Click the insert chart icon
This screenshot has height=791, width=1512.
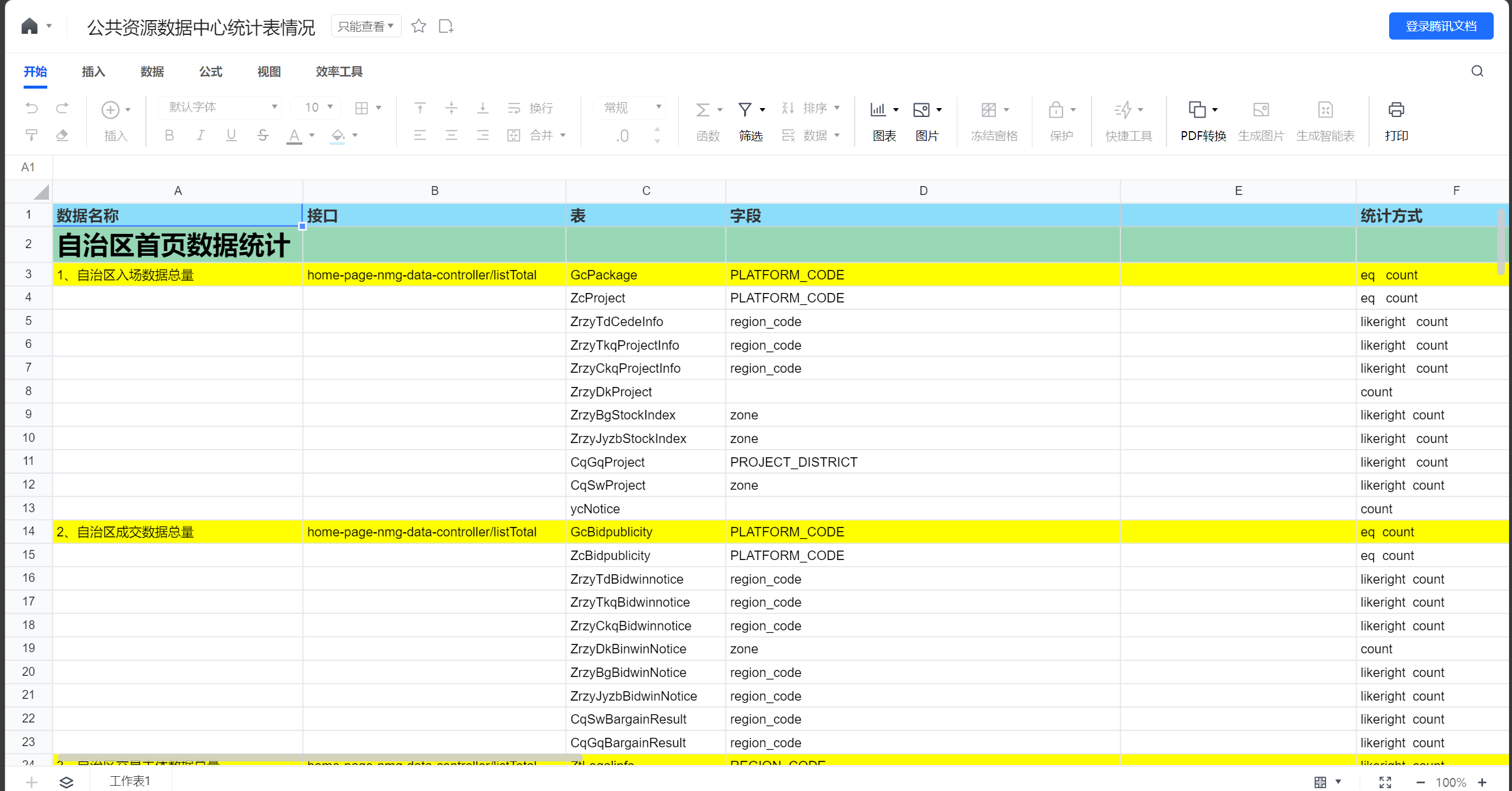(x=878, y=110)
